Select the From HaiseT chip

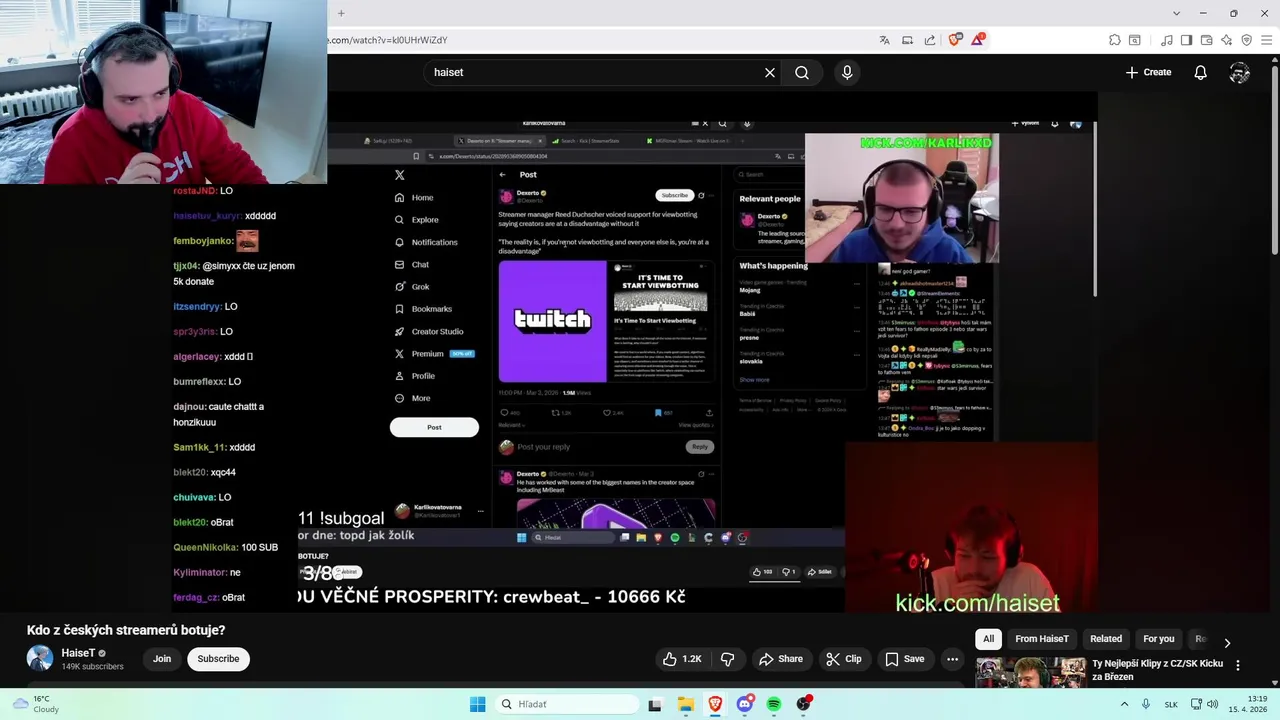pyautogui.click(x=1042, y=639)
